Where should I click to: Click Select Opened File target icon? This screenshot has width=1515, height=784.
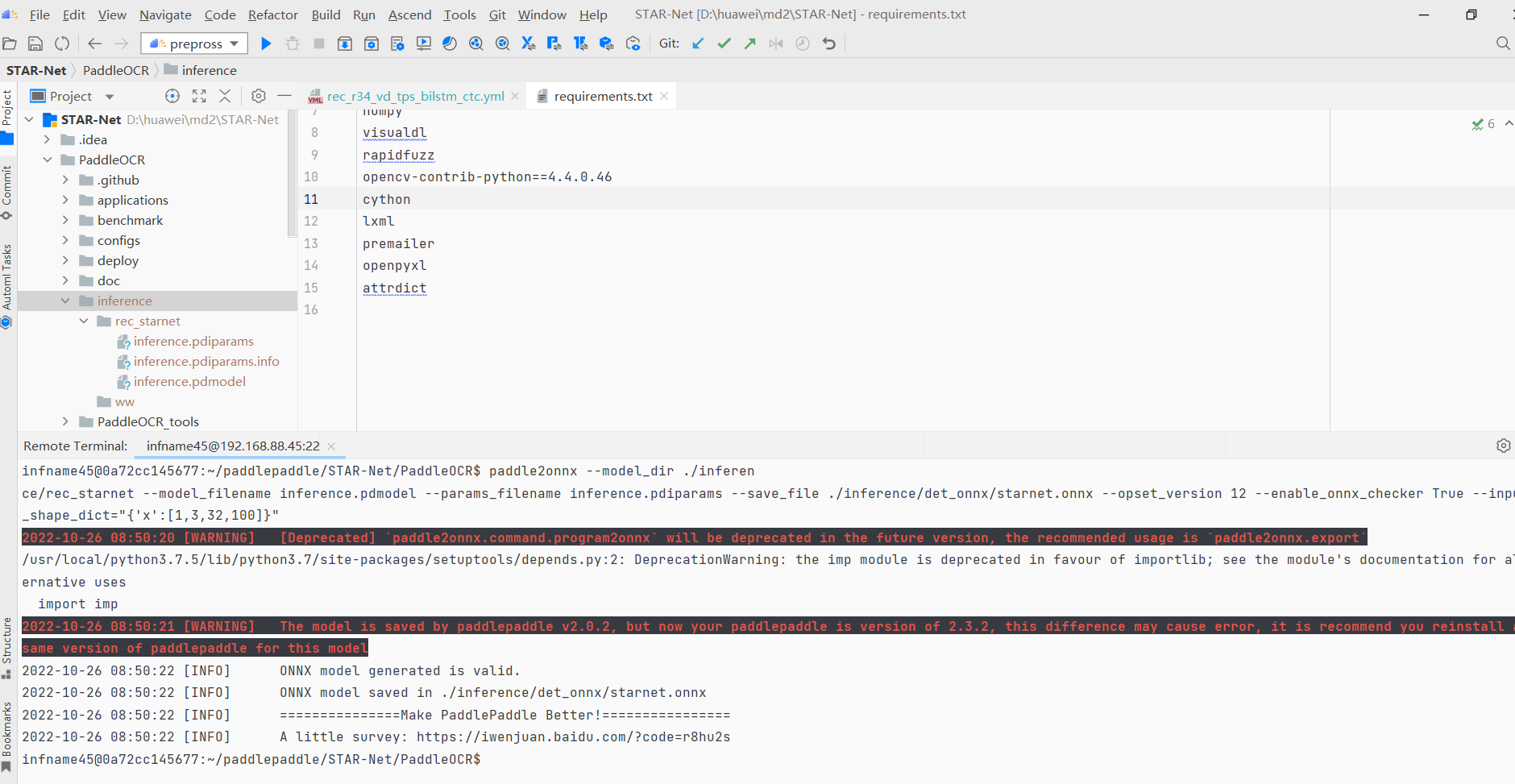point(172,96)
